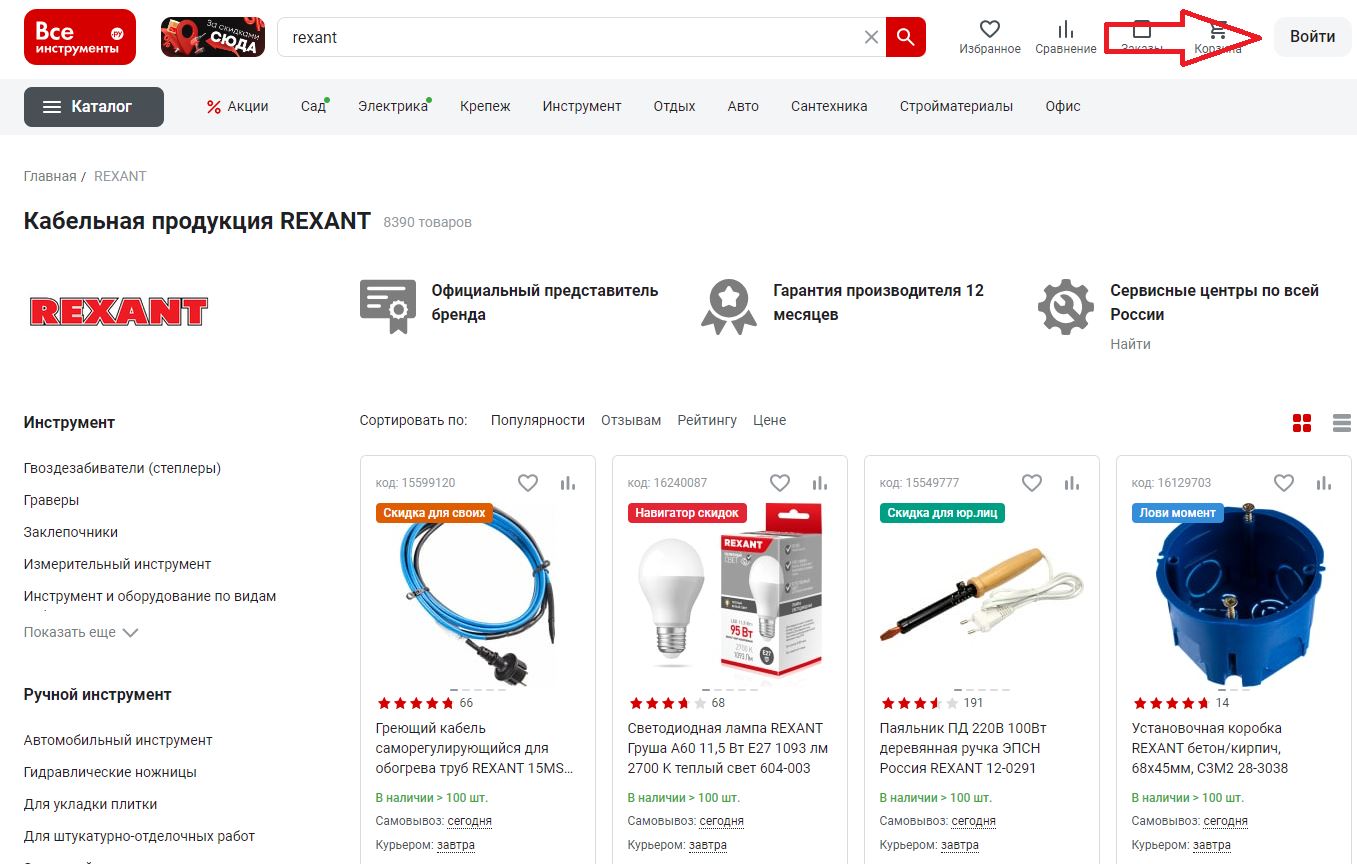The height and width of the screenshot is (864, 1357).
Task: Open Измерительный инструмент sidebar category
Action: point(118,564)
